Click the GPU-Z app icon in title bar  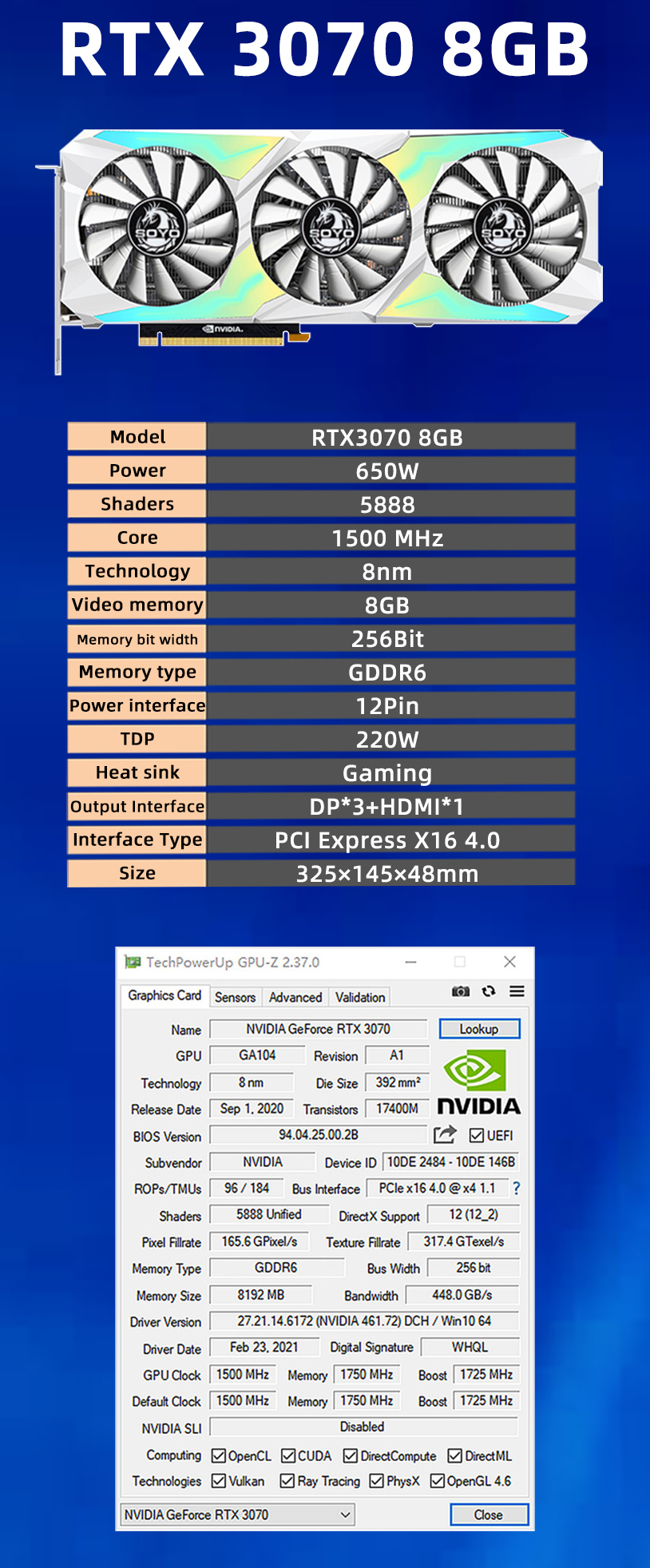click(x=133, y=962)
